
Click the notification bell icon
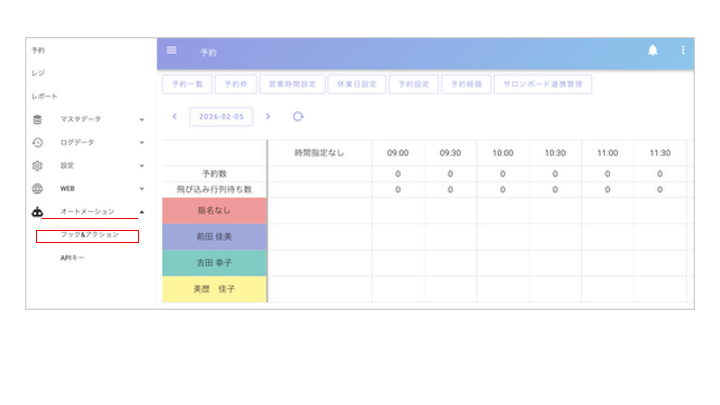click(x=653, y=51)
